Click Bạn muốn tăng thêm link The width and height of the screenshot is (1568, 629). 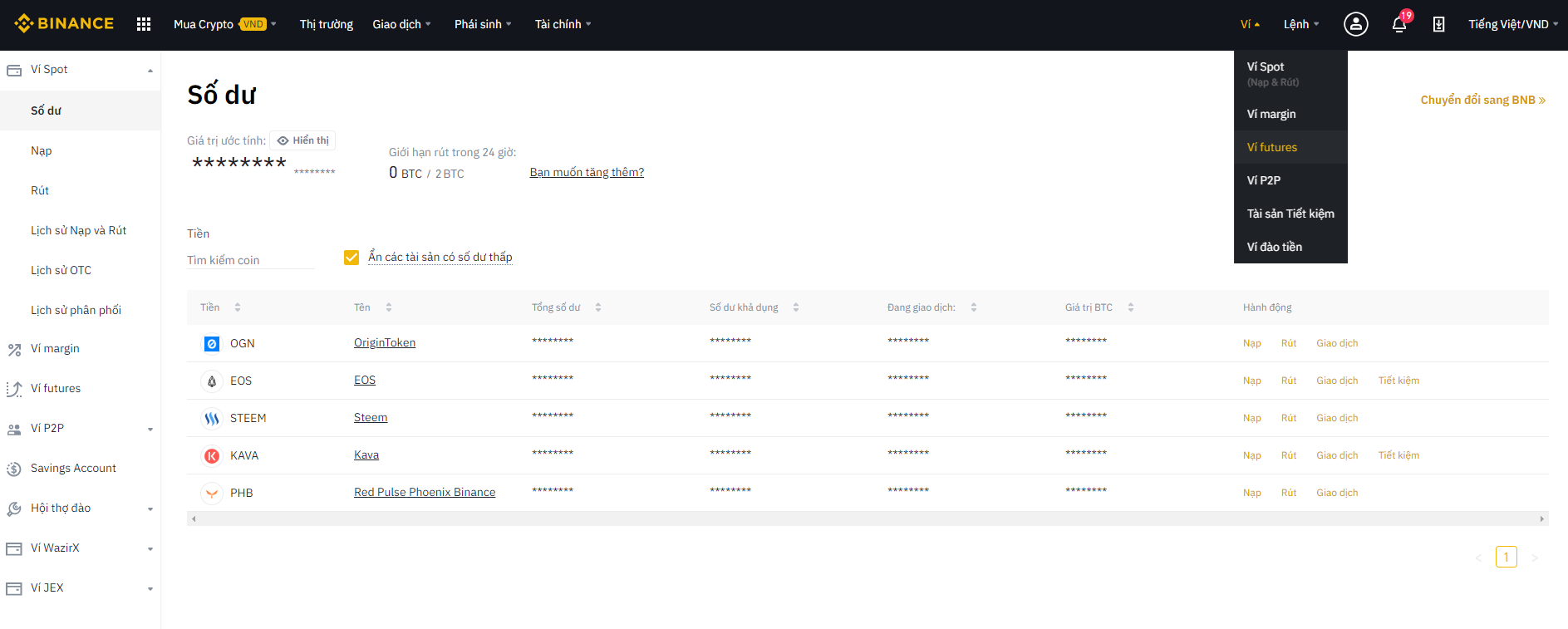pyautogui.click(x=587, y=172)
